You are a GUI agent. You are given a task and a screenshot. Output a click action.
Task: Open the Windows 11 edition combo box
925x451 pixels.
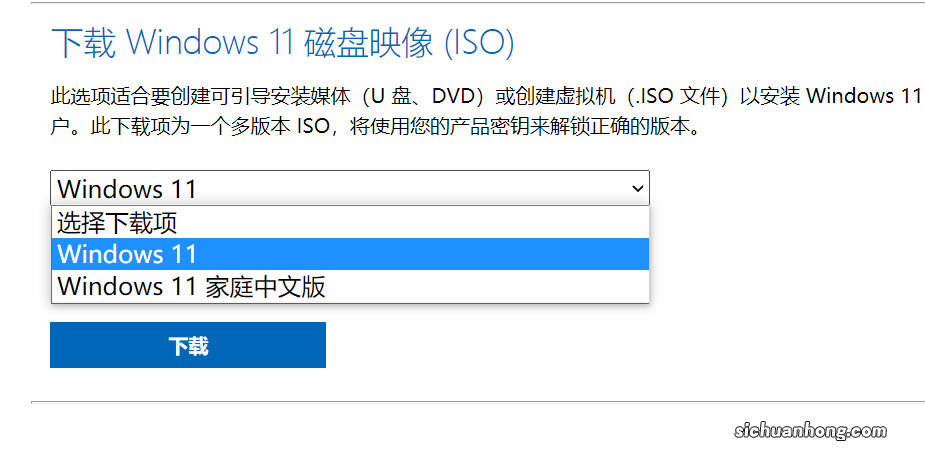pyautogui.click(x=350, y=189)
